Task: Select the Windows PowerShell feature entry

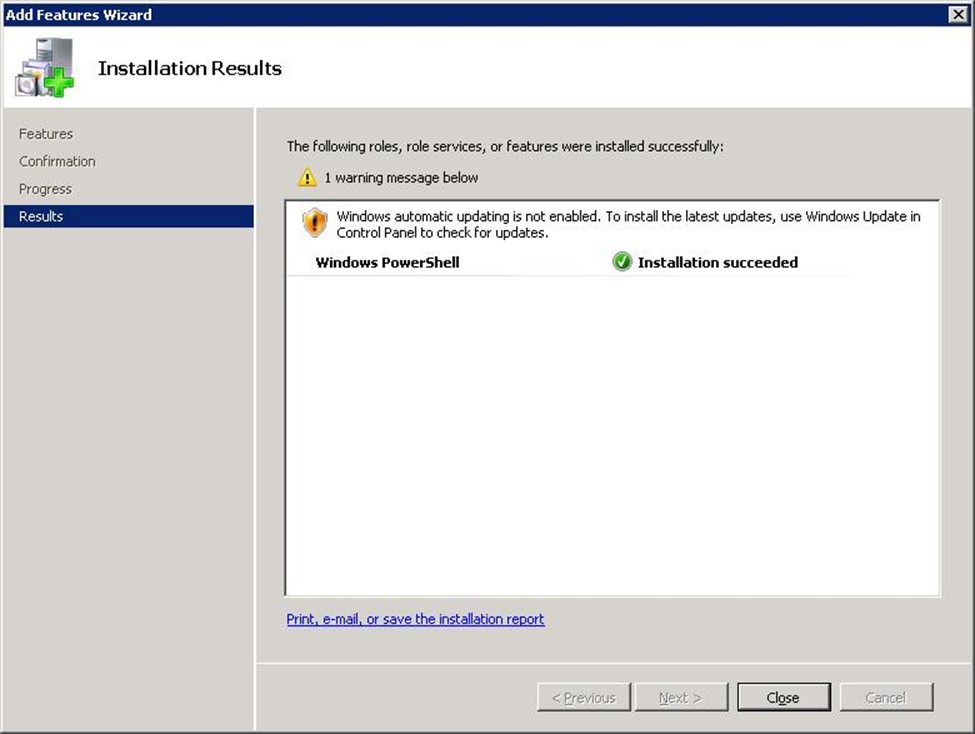Action: (387, 263)
